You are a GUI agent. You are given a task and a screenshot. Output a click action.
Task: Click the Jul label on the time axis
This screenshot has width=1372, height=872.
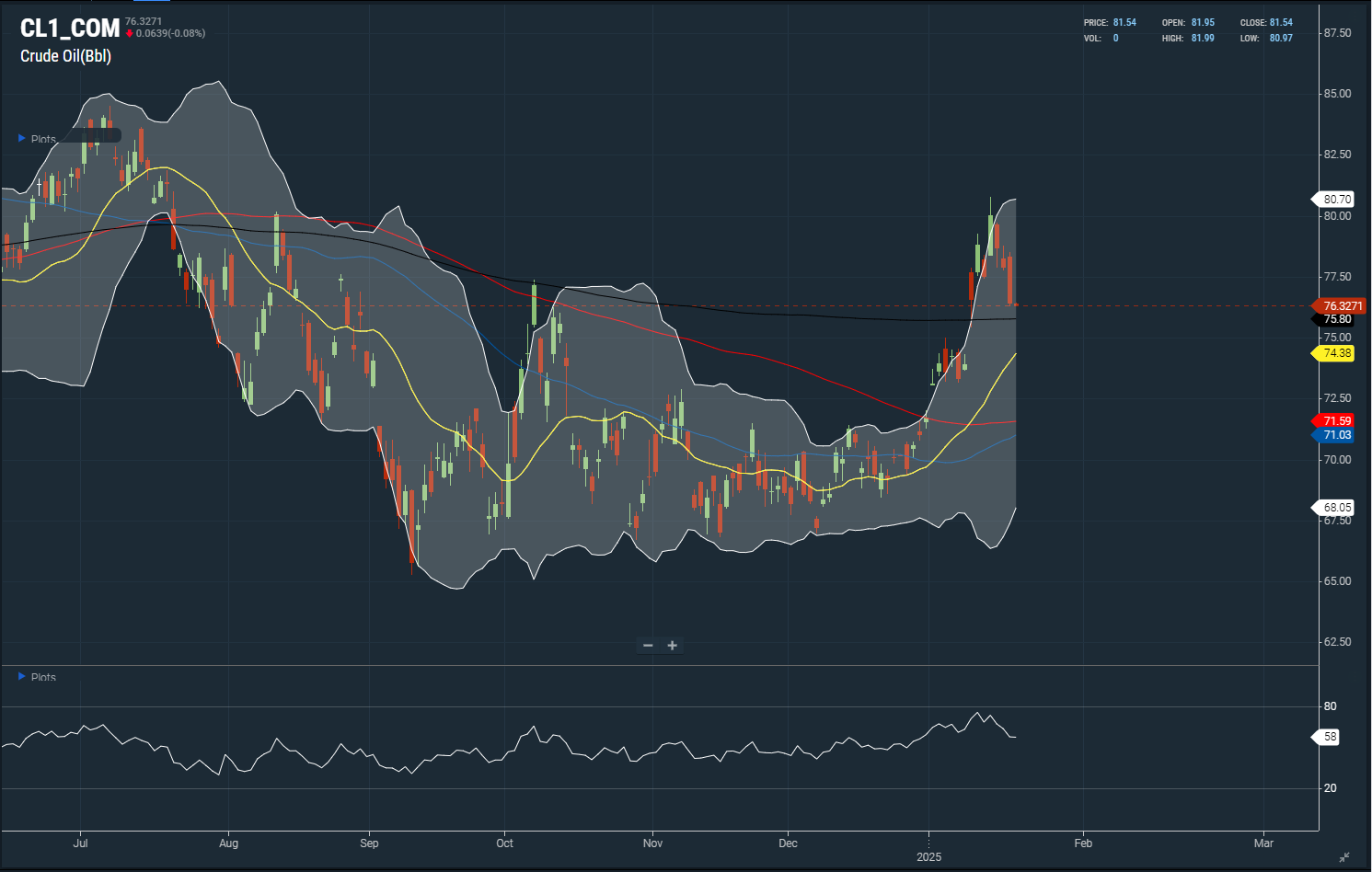click(x=80, y=843)
